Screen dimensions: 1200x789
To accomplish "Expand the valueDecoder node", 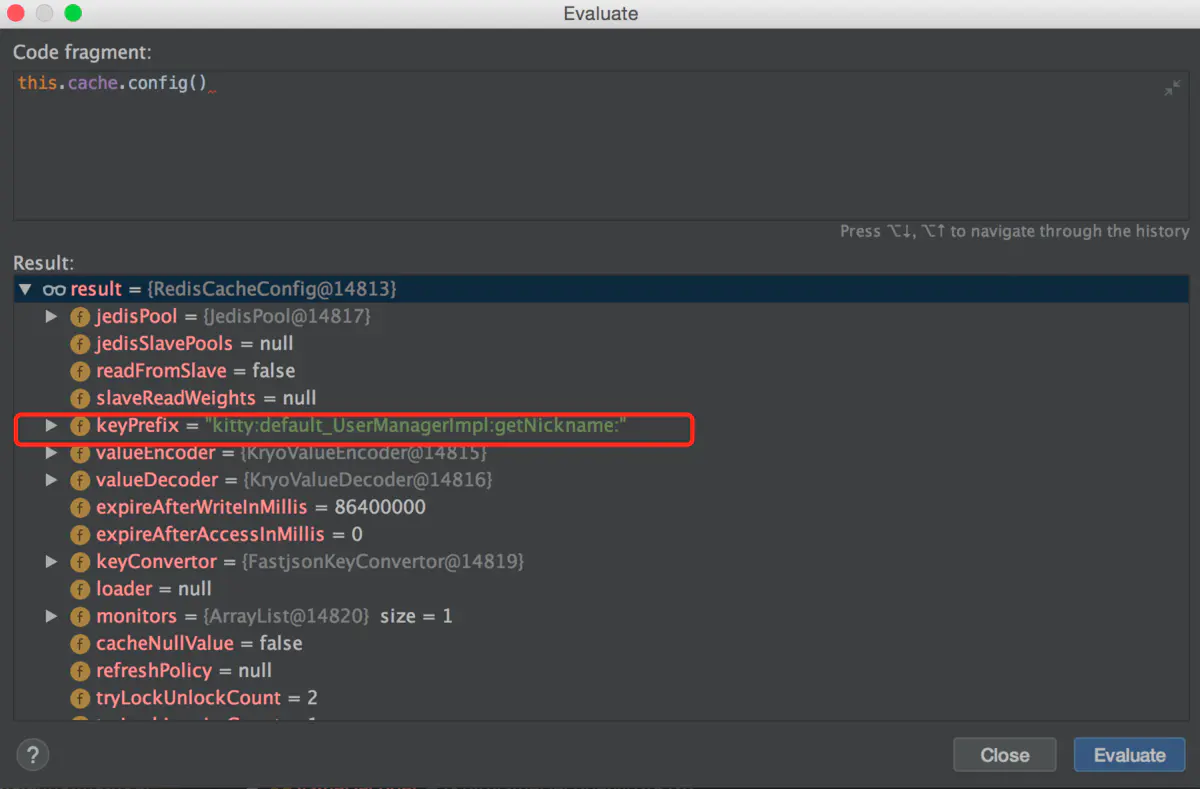I will pos(52,480).
